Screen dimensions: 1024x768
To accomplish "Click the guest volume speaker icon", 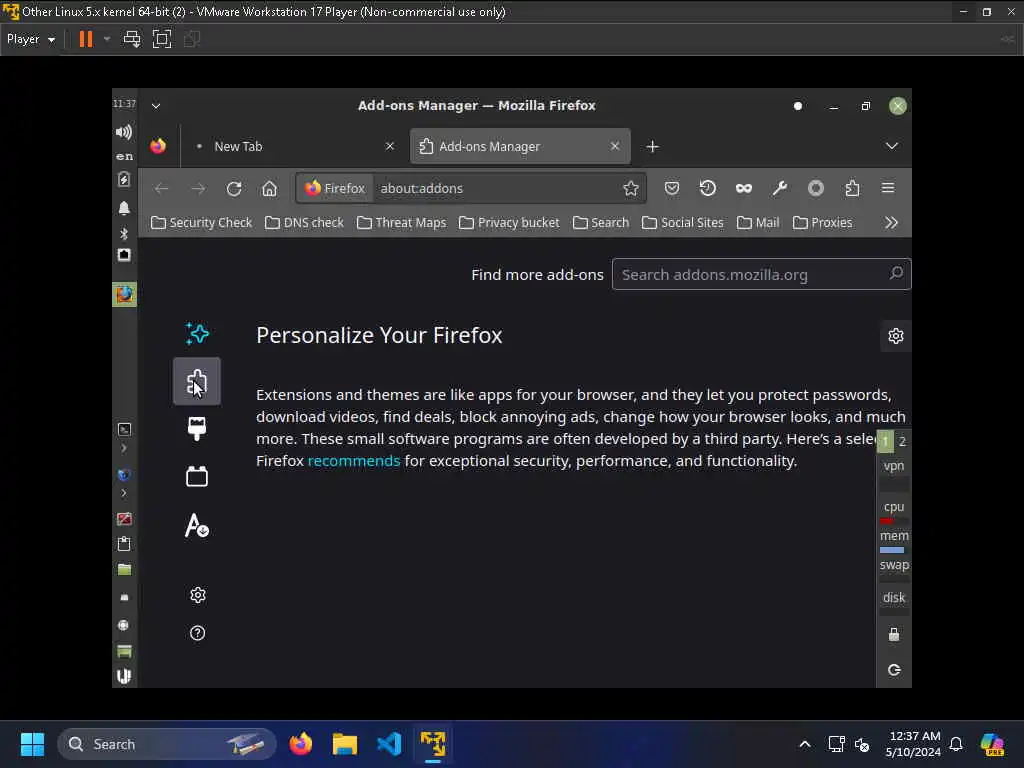I will coord(124,133).
